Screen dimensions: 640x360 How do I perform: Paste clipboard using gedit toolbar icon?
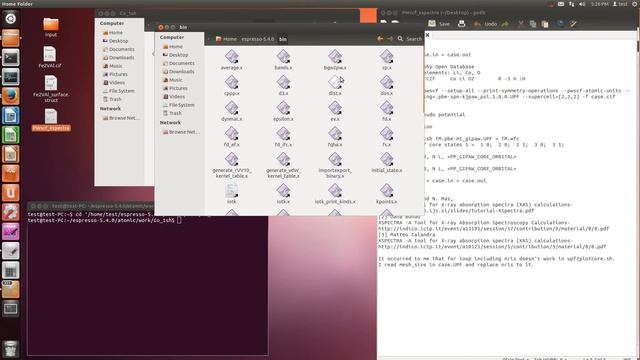point(545,24)
